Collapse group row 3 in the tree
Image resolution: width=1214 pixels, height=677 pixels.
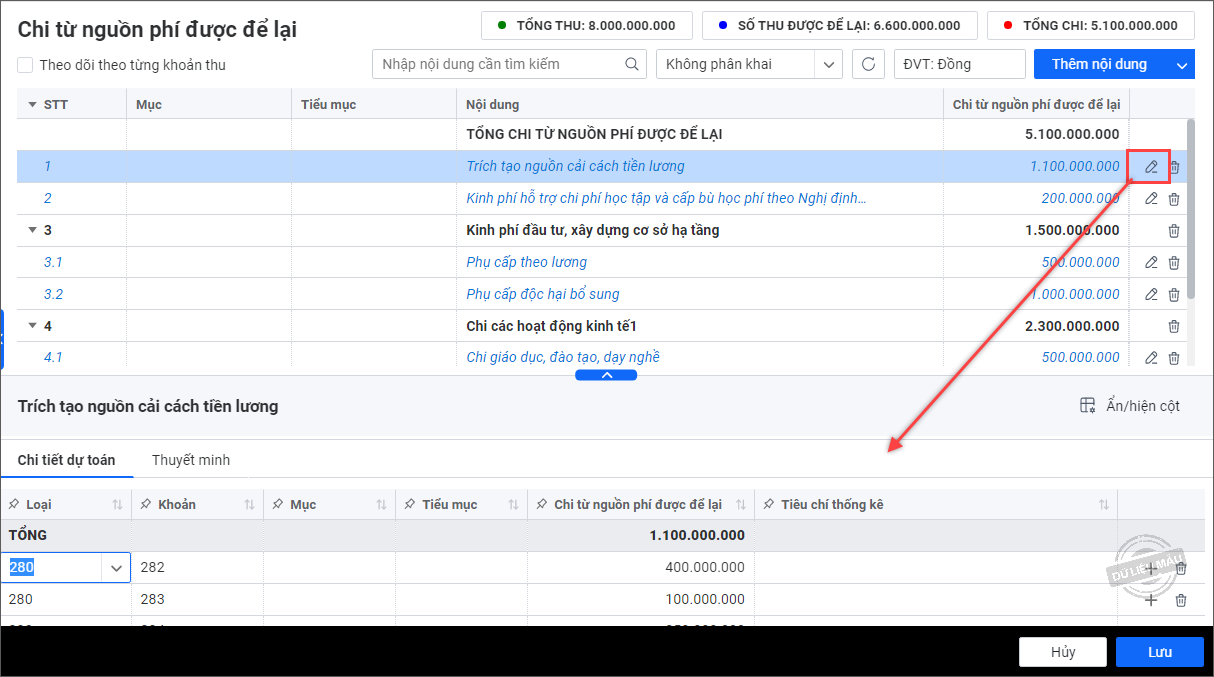(32, 231)
